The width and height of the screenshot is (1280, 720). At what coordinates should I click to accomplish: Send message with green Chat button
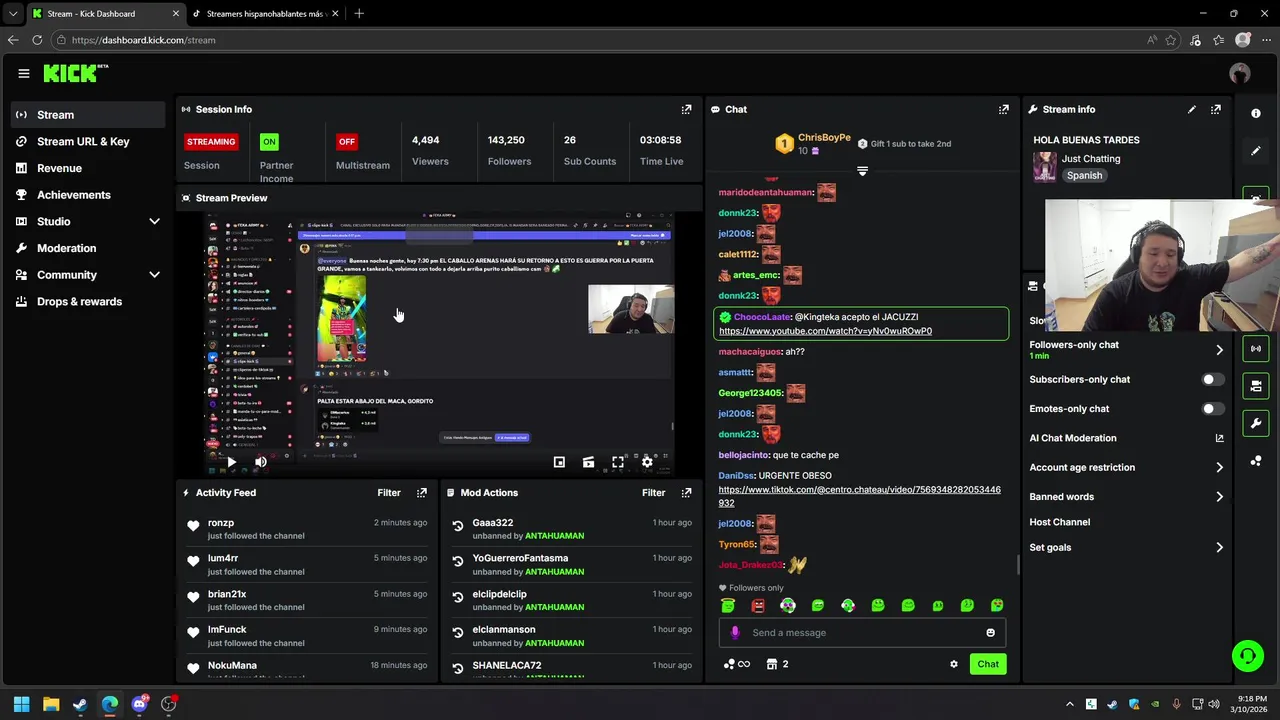click(988, 664)
